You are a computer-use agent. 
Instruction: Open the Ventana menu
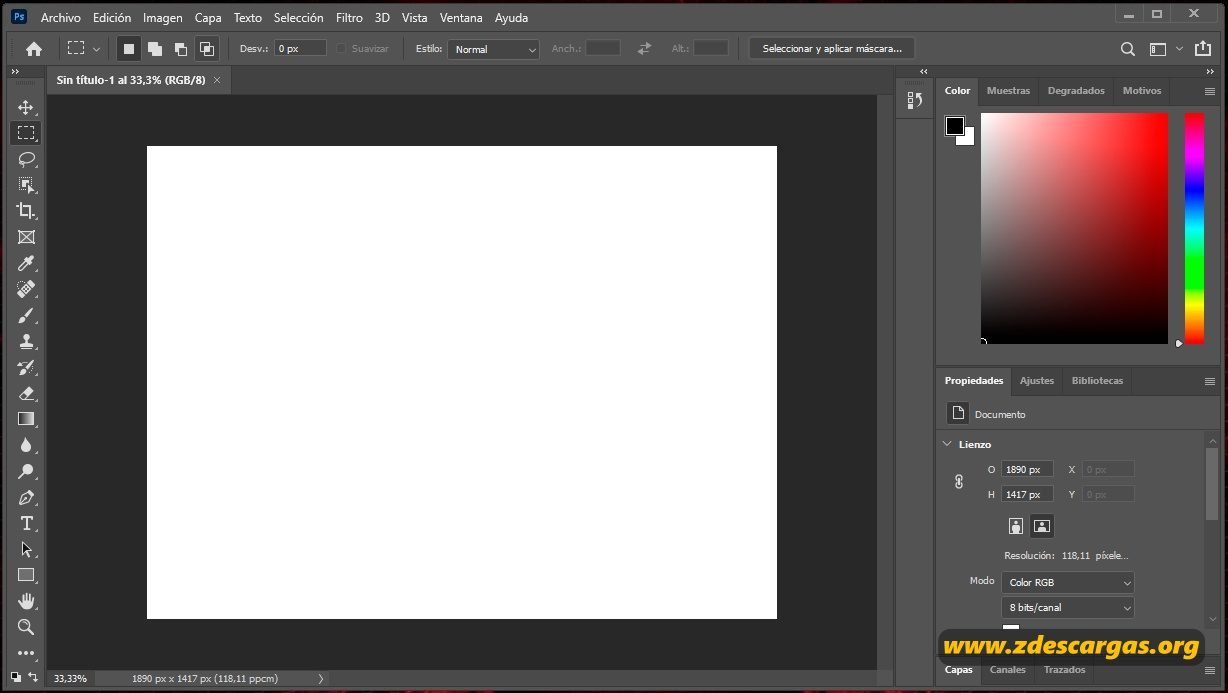pyautogui.click(x=461, y=17)
